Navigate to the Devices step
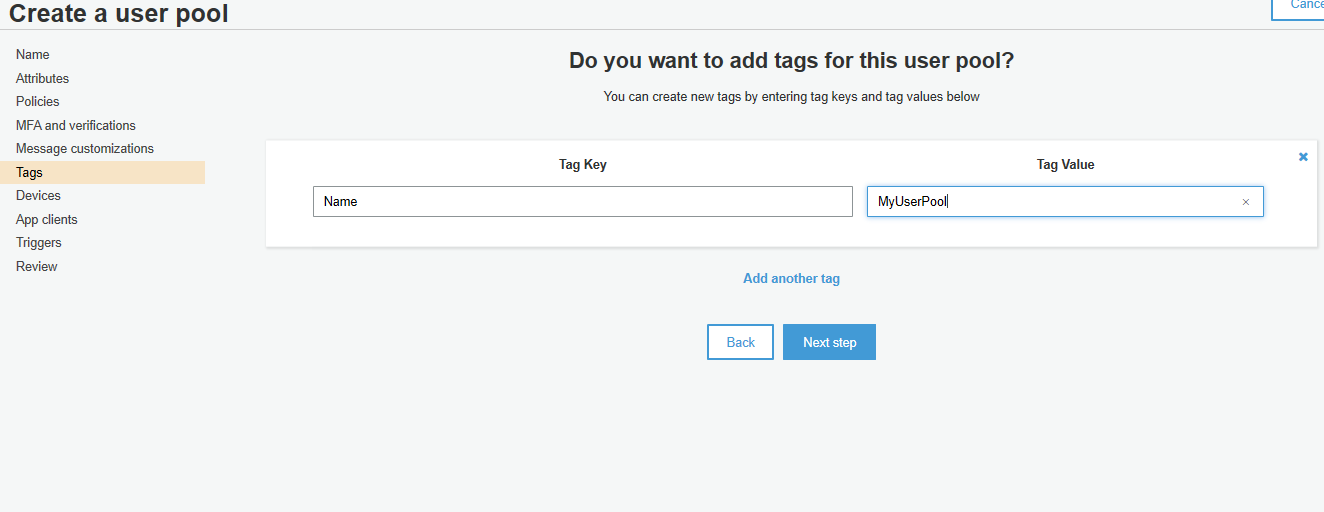The width and height of the screenshot is (1324, 512). 38,196
